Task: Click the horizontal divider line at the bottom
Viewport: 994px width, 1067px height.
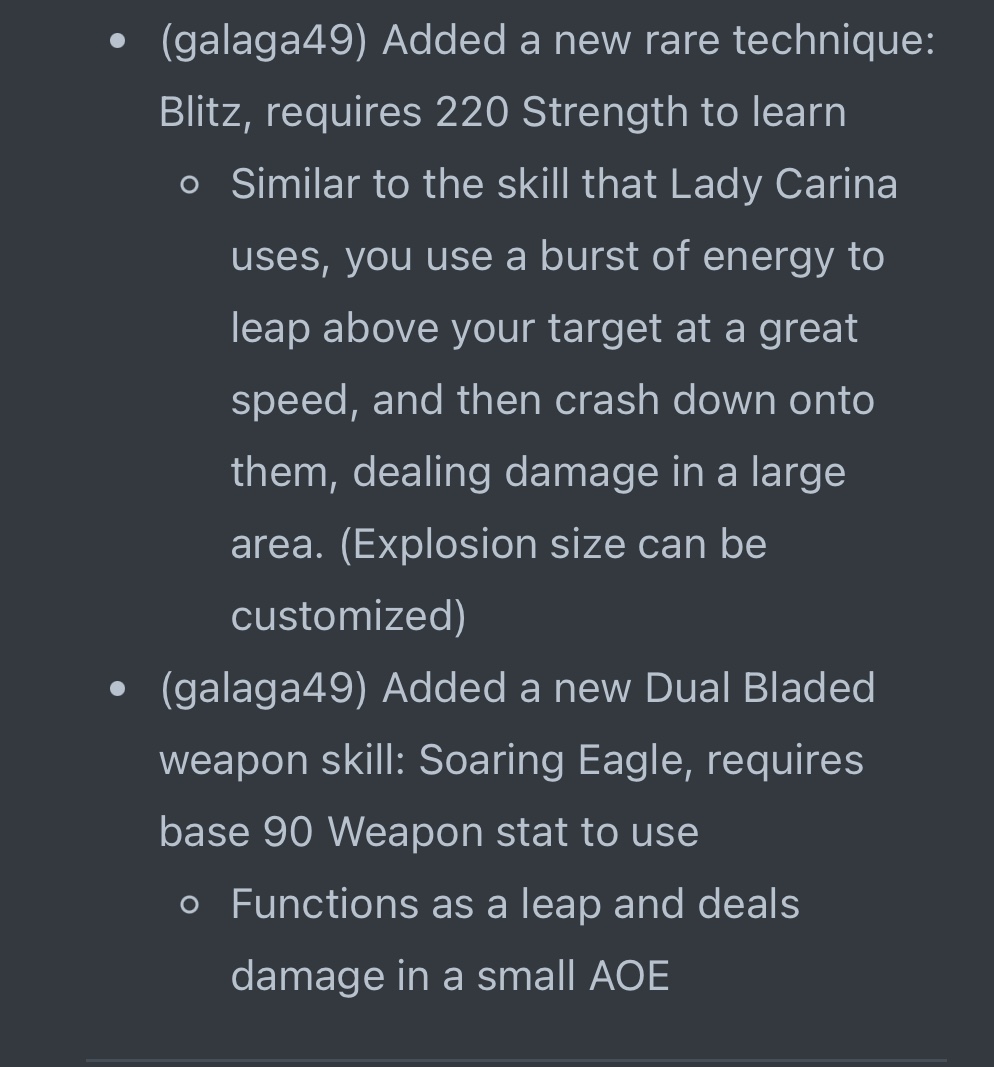Action: pyautogui.click(x=516, y=1060)
